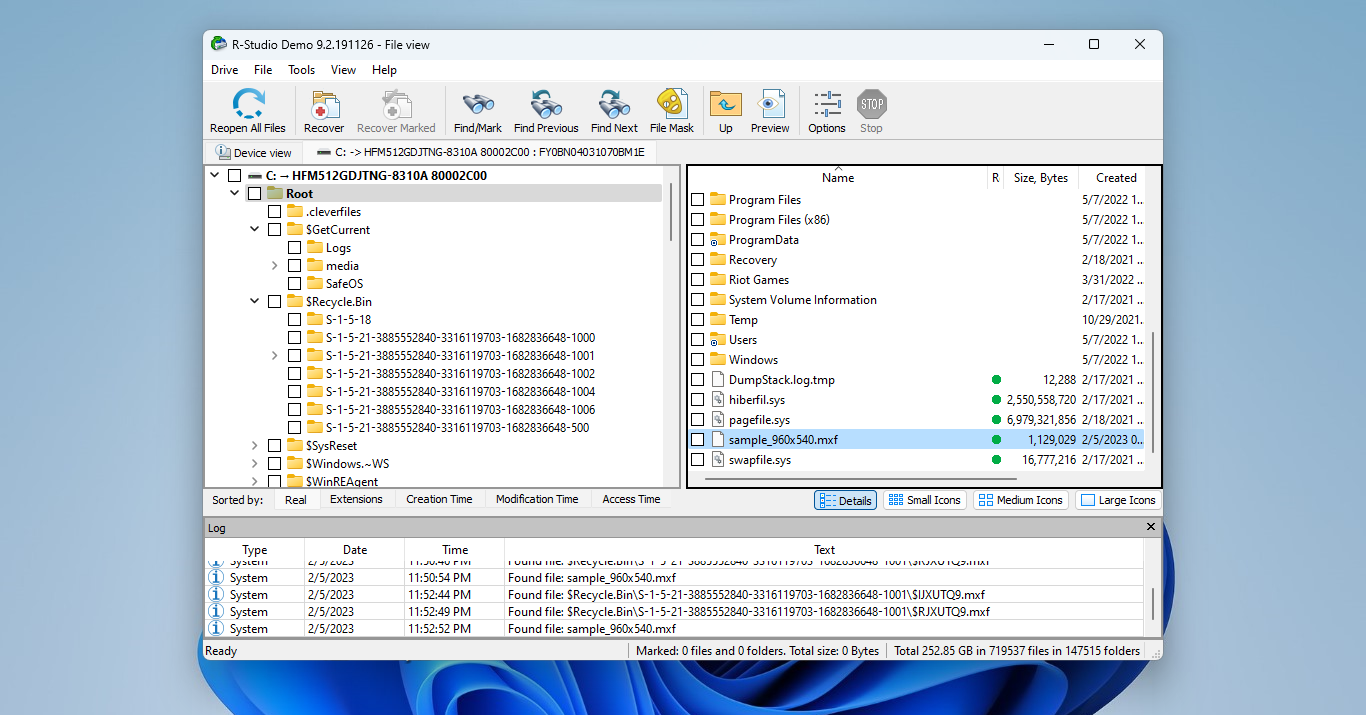Expand the media folder node

click(x=274, y=266)
